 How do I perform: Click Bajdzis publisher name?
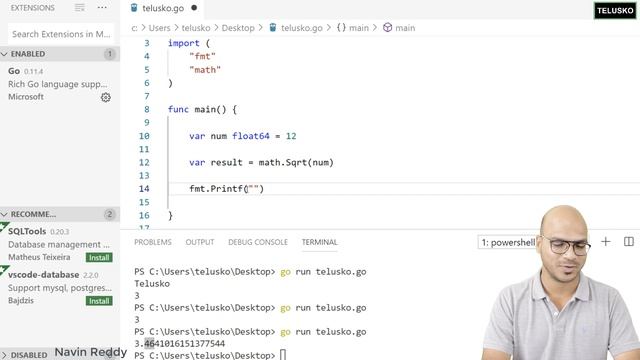click(21, 300)
